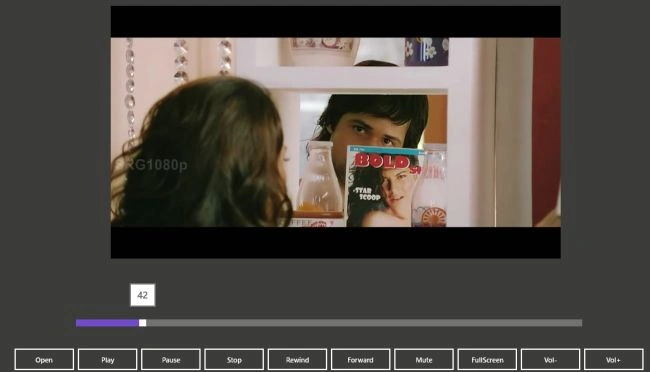Screen dimensions: 650x372
Task: Switch to FullScreen mode
Action: coord(487,359)
